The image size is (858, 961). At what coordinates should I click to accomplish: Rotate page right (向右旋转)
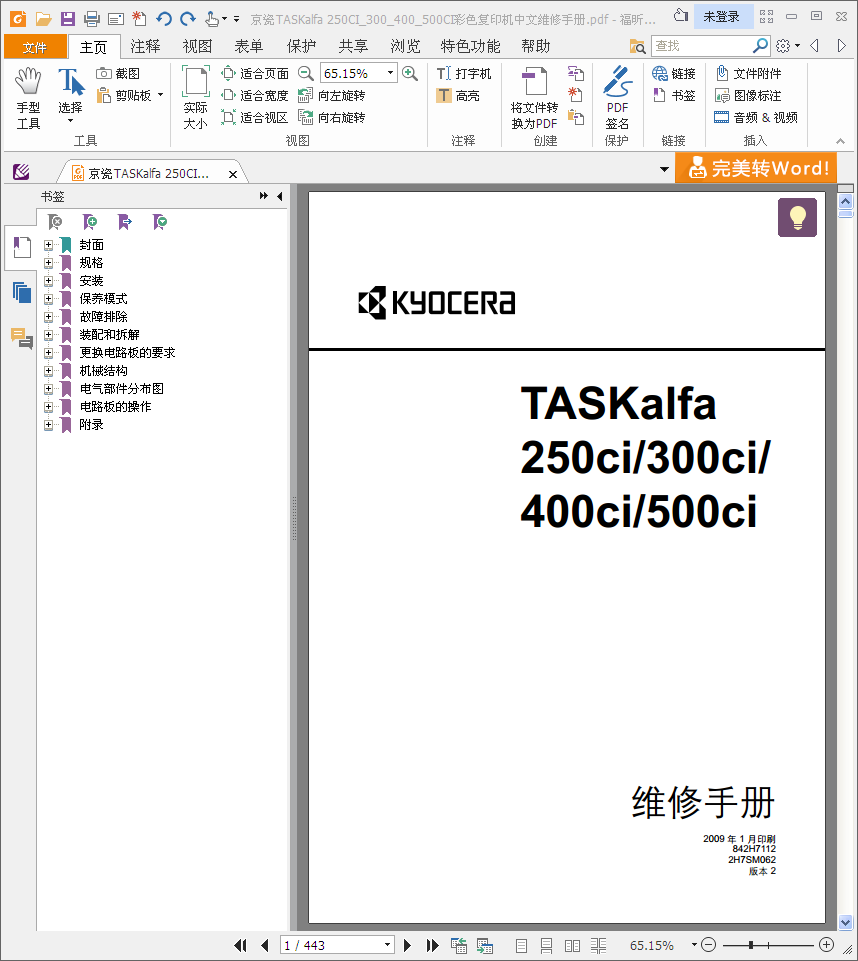coord(332,117)
